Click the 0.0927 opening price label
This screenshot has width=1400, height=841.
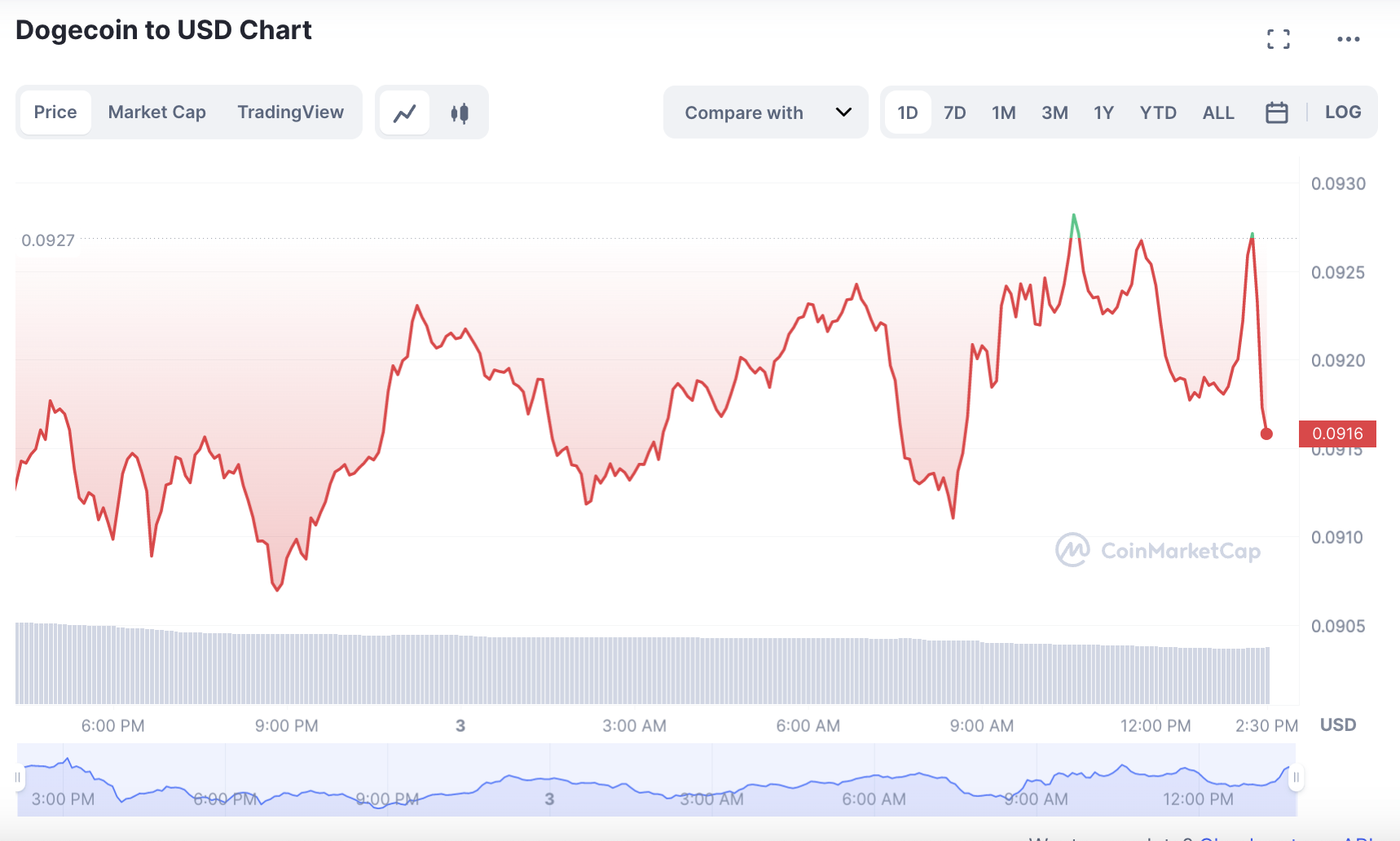tap(48, 240)
